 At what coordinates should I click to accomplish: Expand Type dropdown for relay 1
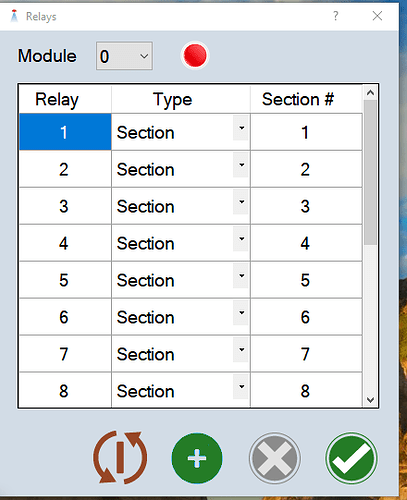tap(242, 128)
